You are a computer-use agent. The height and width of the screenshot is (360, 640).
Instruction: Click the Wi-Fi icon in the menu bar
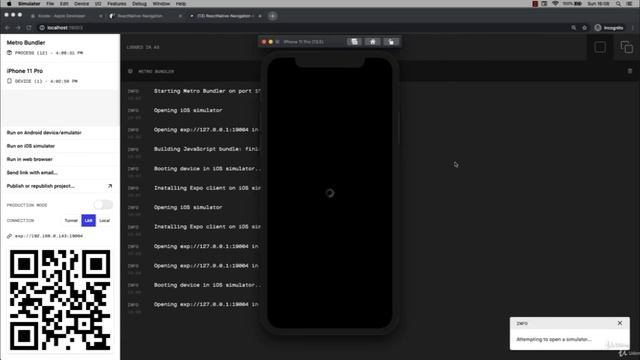(x=555, y=4)
